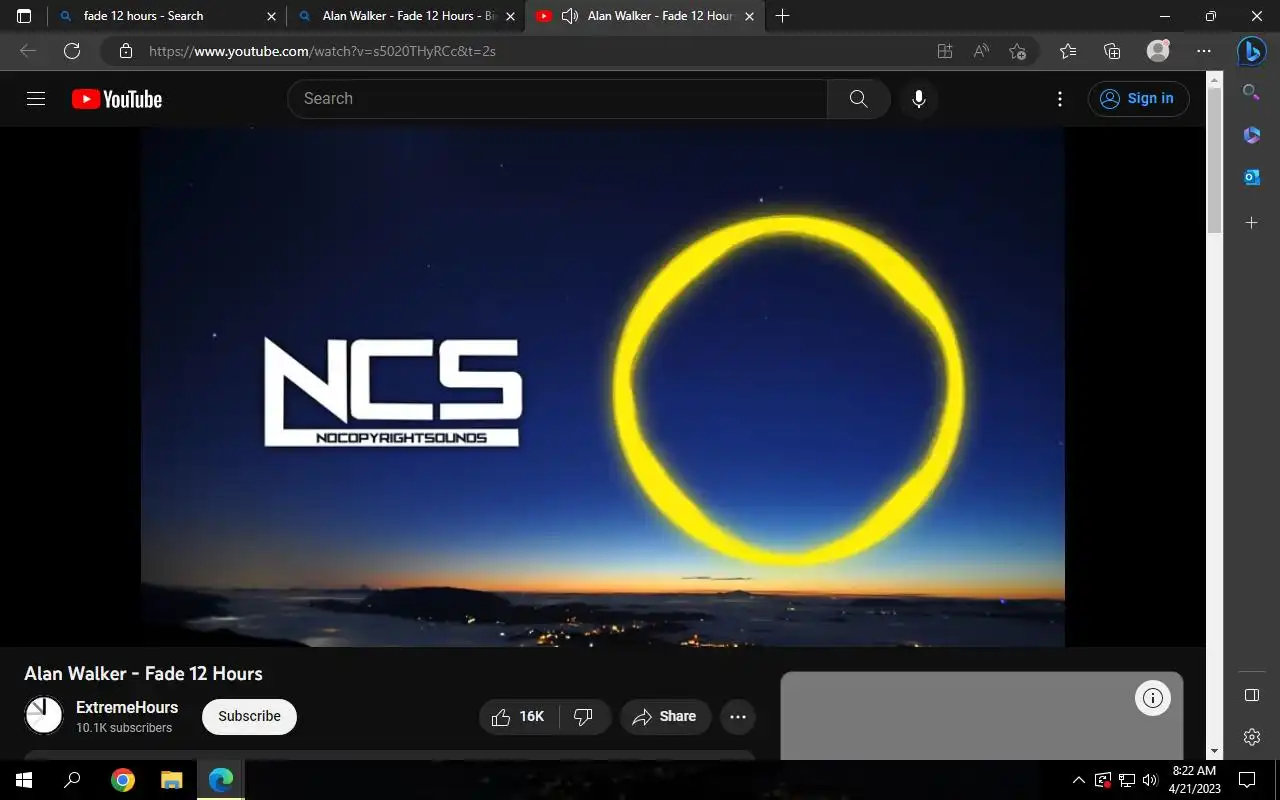Open Edge Favorites list

[1068, 51]
